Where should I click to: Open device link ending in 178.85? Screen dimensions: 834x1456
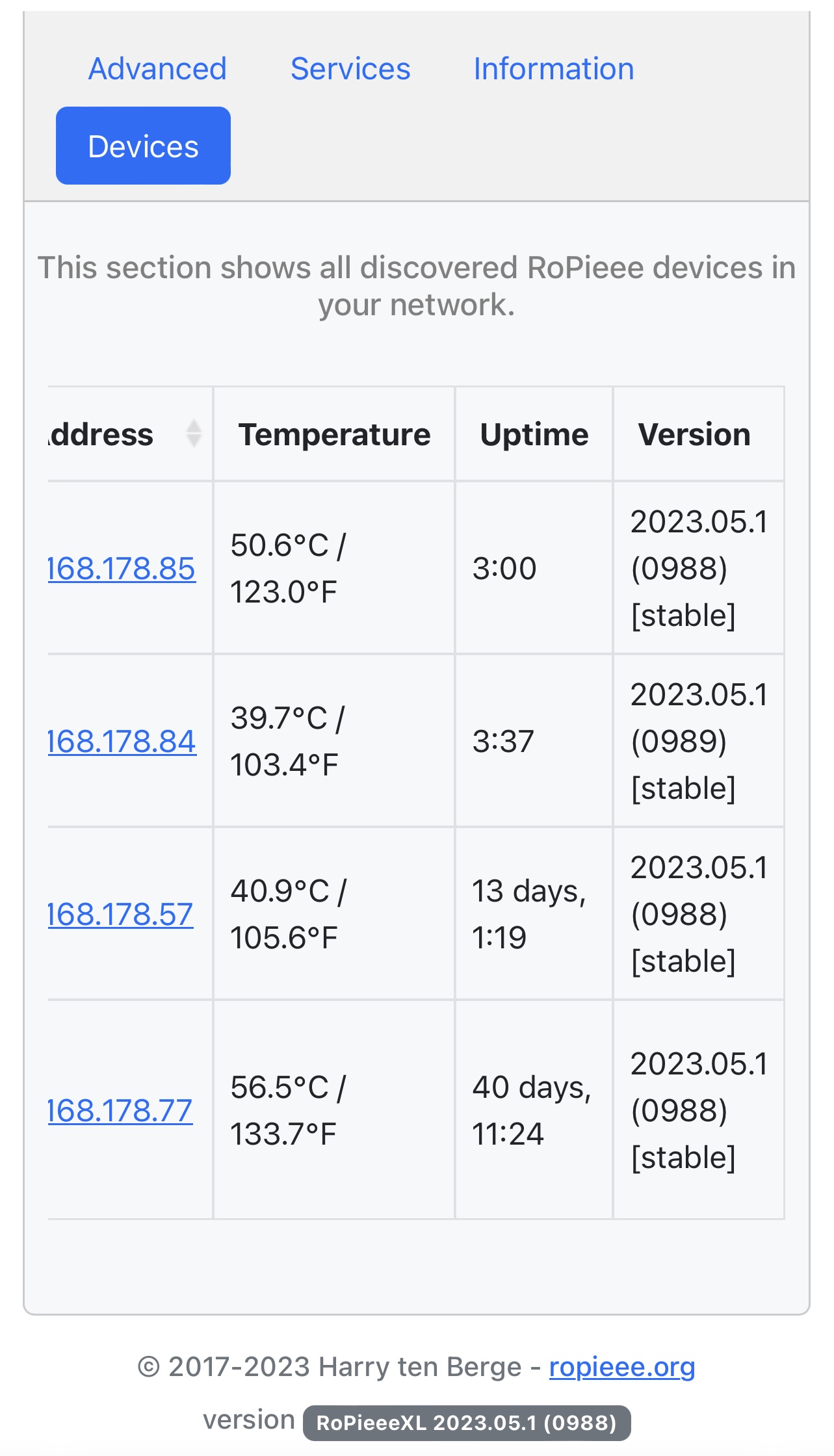point(122,569)
